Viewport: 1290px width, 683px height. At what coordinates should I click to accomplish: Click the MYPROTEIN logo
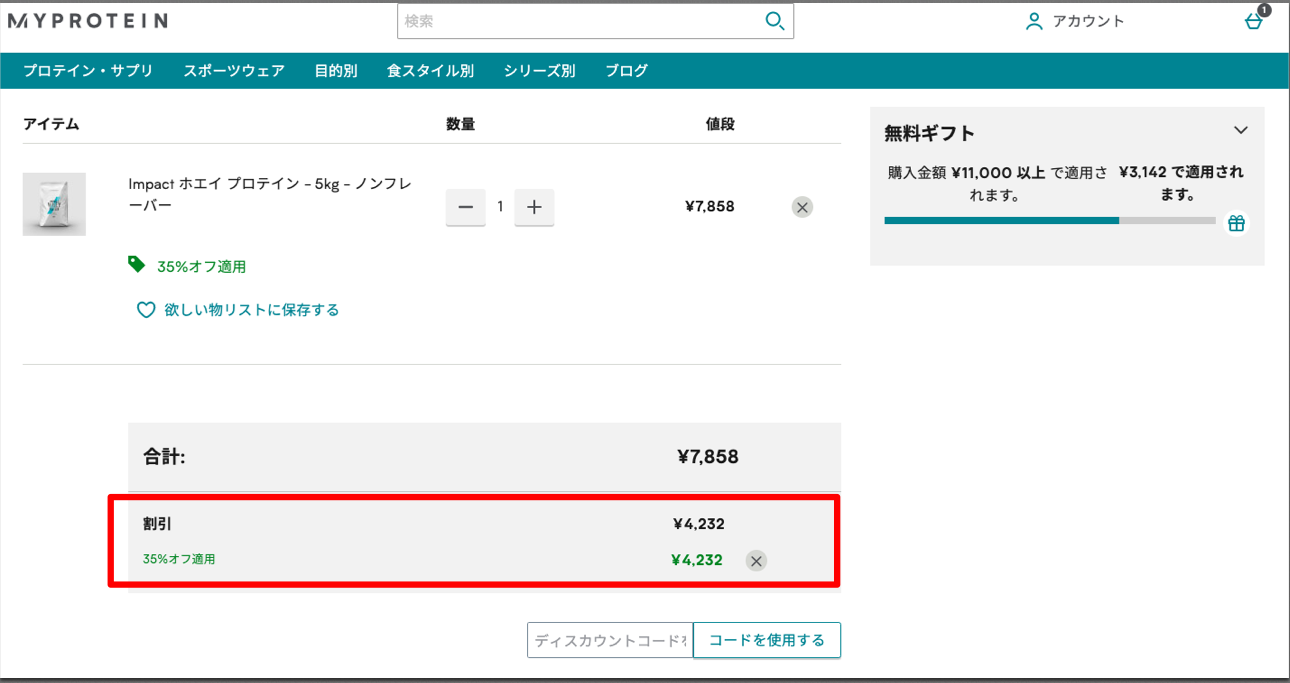[x=88, y=20]
